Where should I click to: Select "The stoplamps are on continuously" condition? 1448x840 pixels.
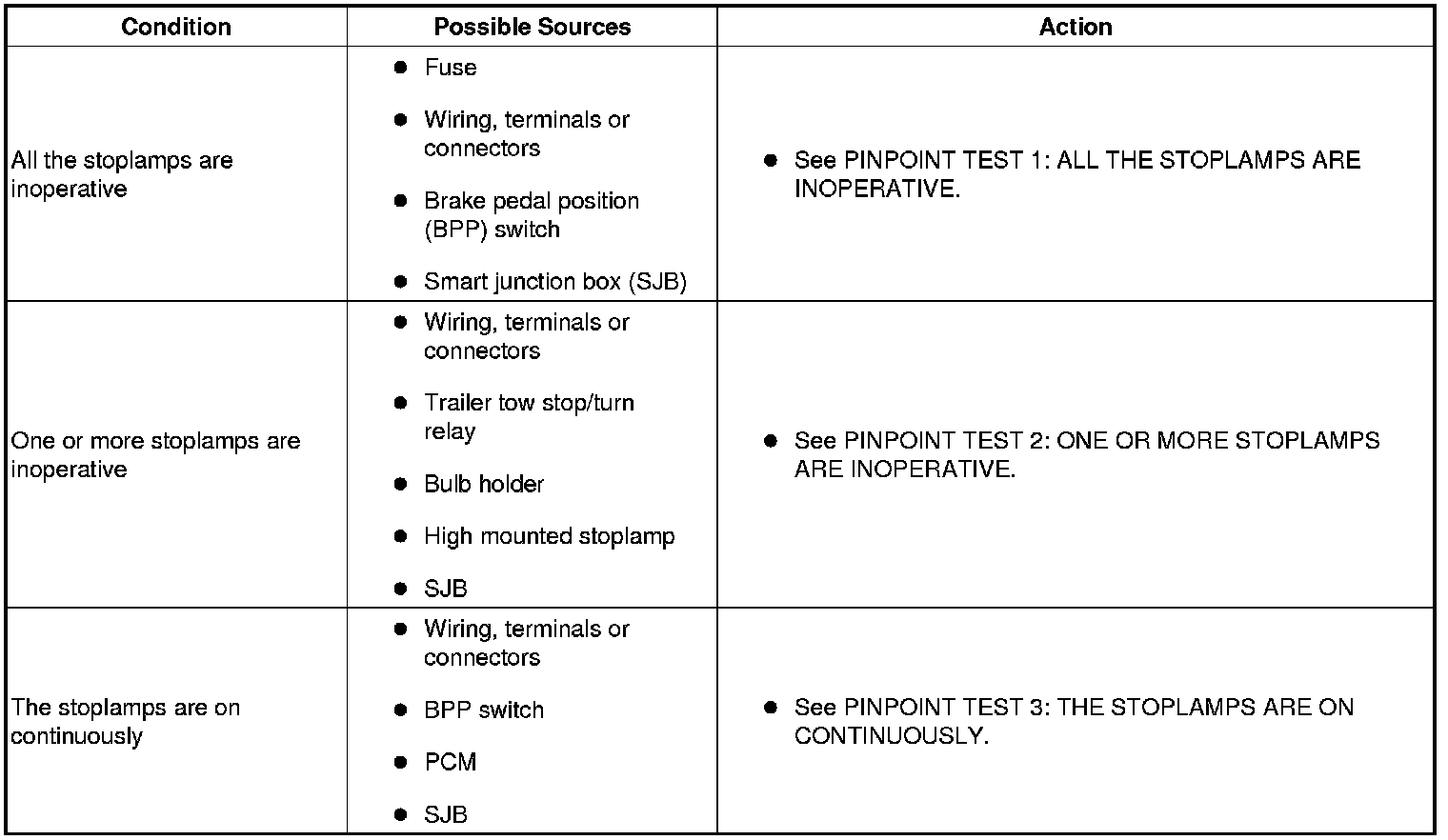tap(125, 721)
